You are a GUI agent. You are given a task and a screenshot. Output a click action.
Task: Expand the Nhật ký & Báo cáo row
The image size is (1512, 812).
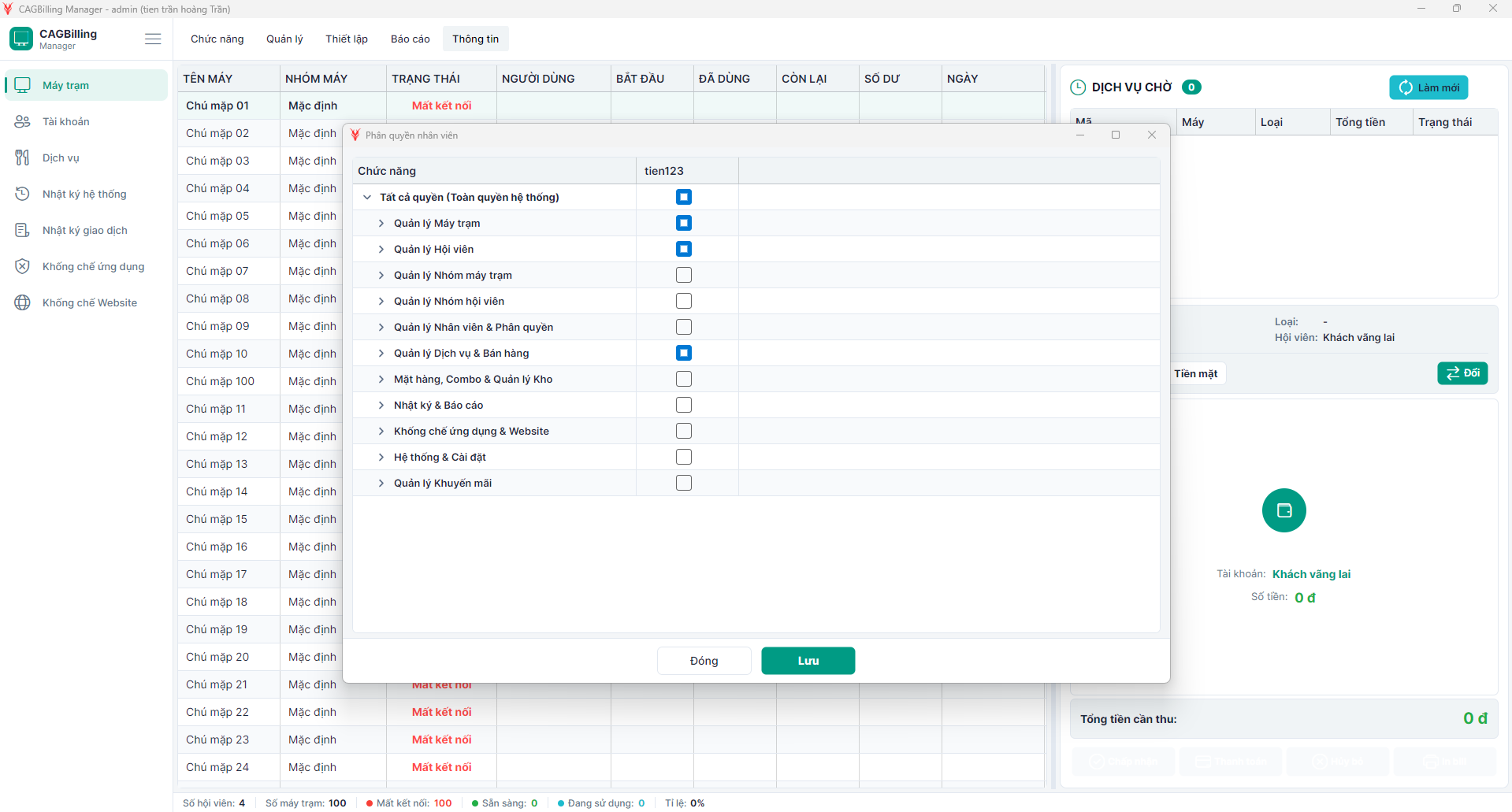(381, 405)
